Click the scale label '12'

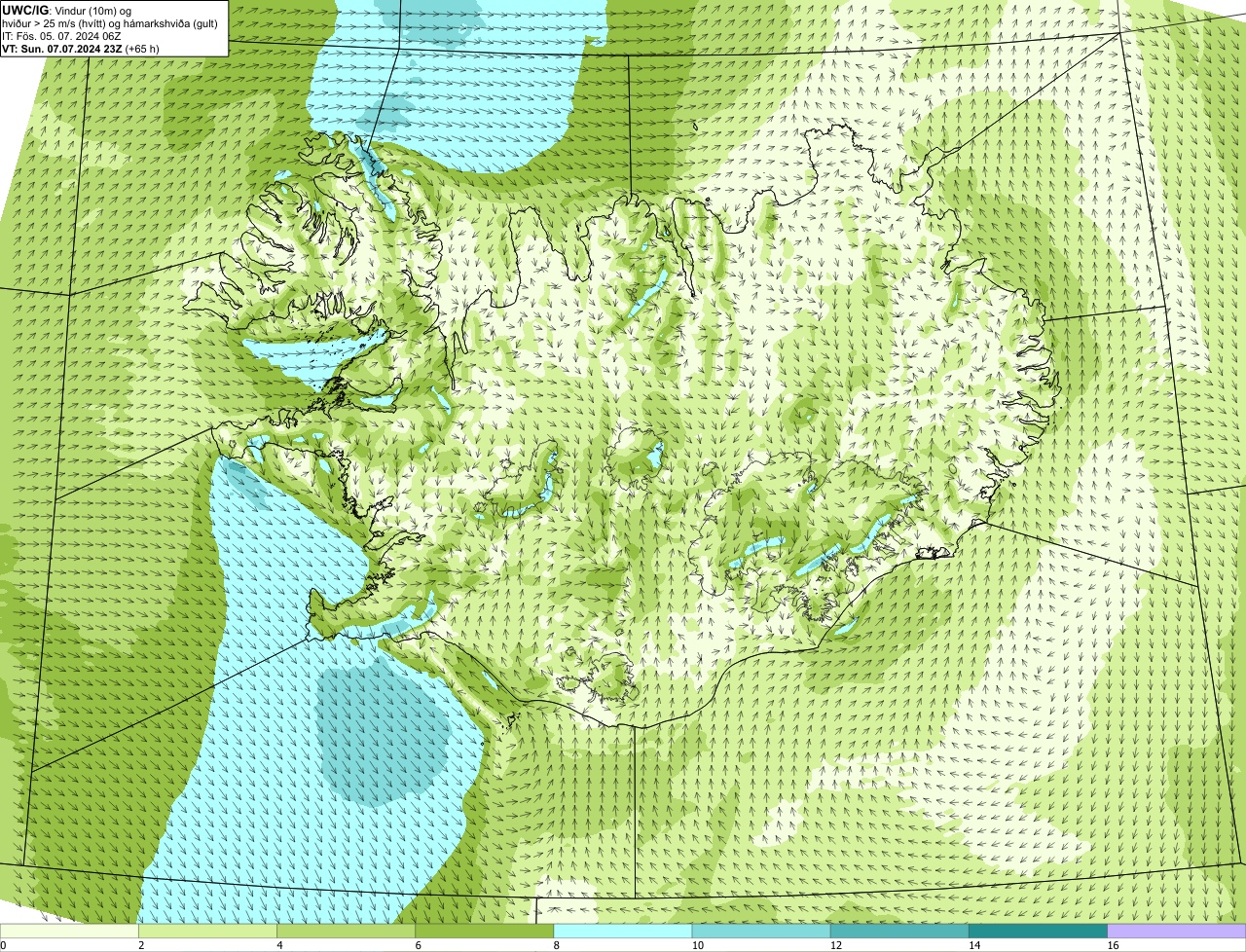click(836, 945)
